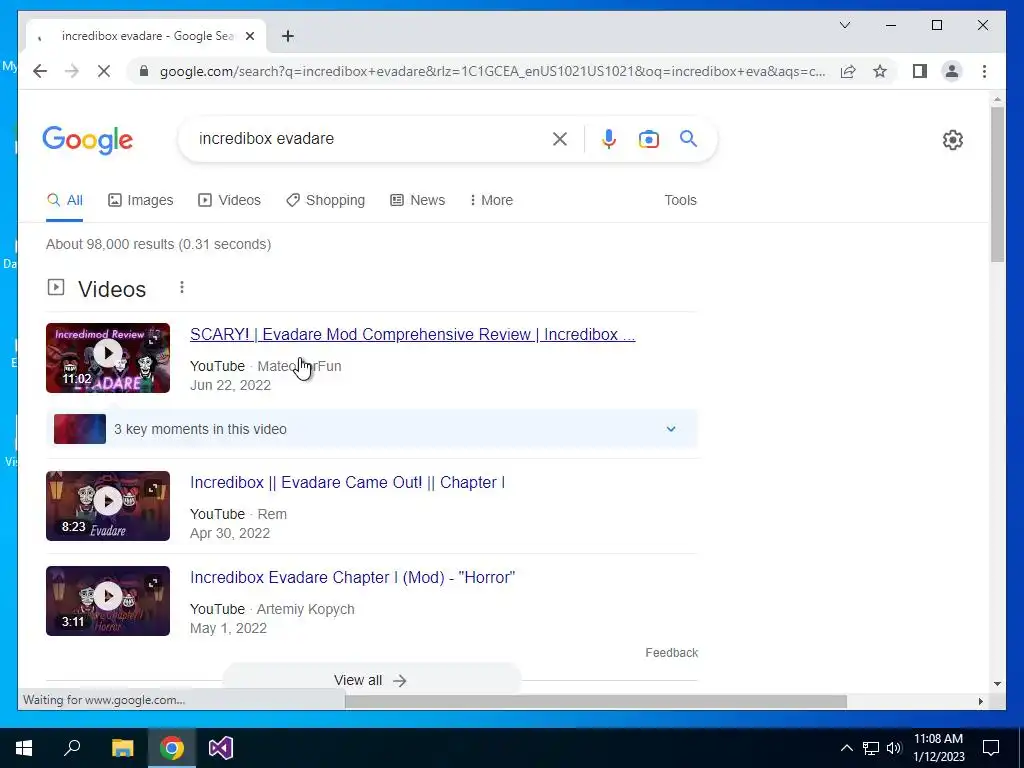
Task: Open Evadare Came Out Chapter I link
Action: point(347,483)
